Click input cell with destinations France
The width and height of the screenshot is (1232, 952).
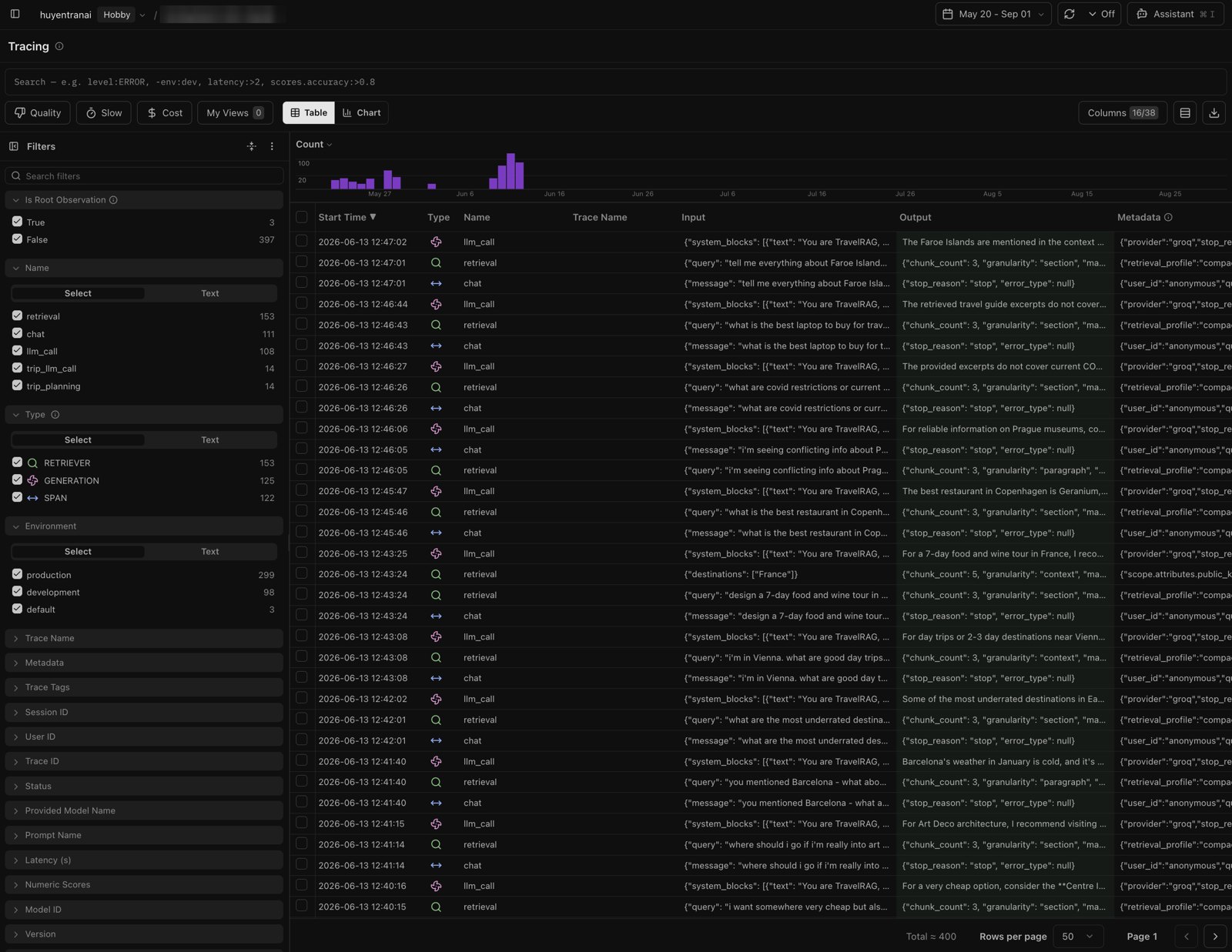(786, 574)
